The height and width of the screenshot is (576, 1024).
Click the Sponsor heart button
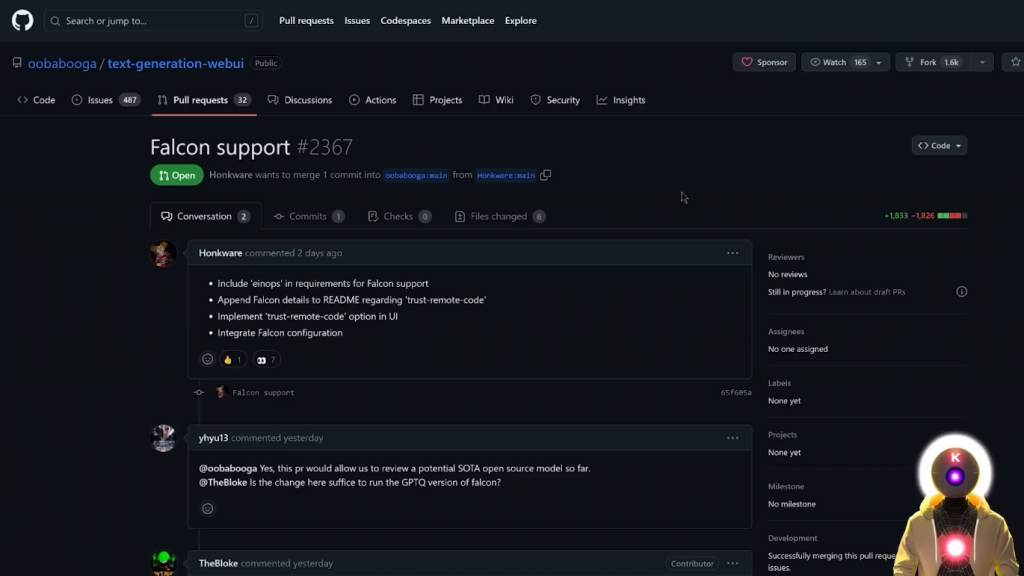point(764,62)
